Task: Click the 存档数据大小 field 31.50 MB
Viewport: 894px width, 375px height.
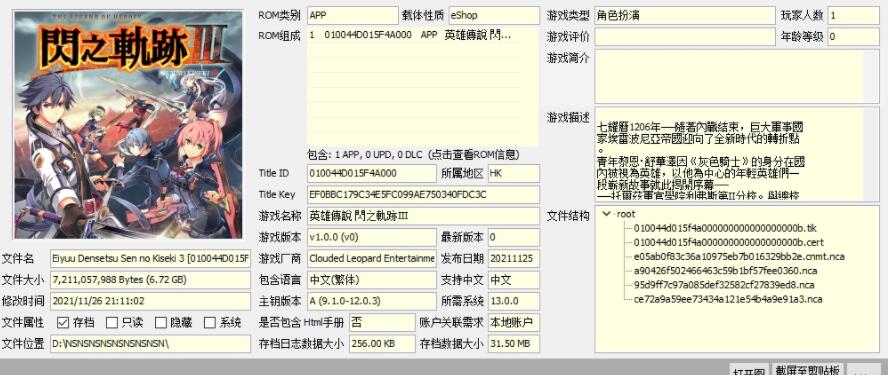Action: (514, 344)
